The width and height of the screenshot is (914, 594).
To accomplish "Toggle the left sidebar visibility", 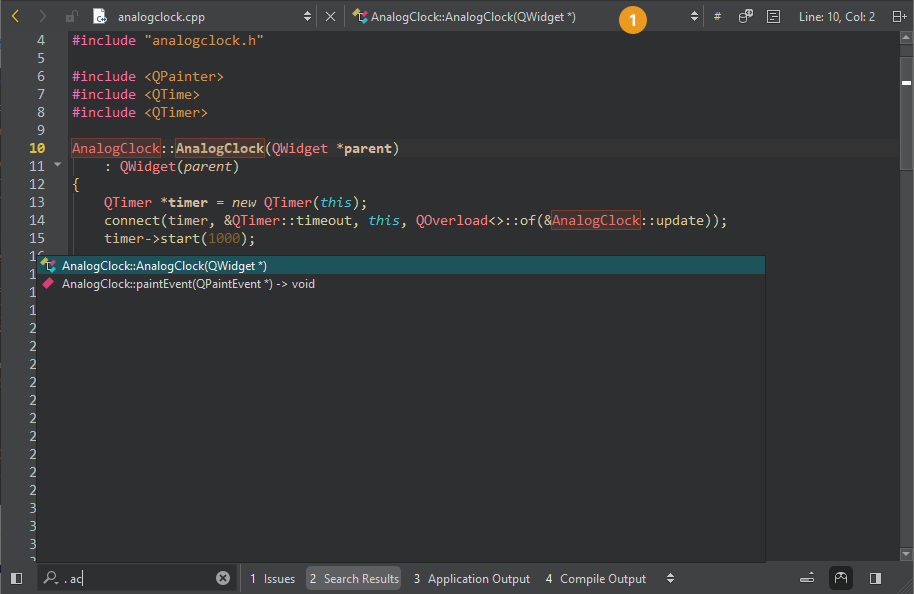I will point(16,578).
